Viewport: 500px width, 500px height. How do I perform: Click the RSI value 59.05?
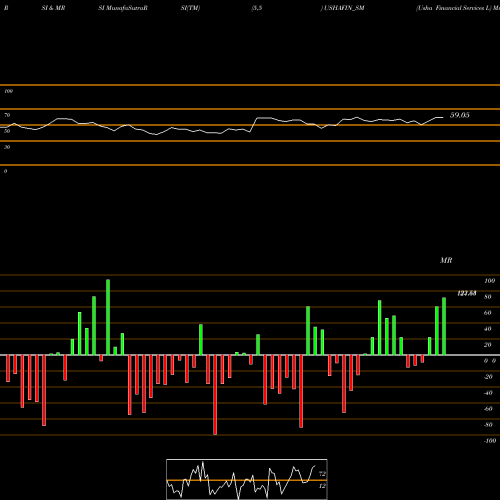(x=460, y=115)
